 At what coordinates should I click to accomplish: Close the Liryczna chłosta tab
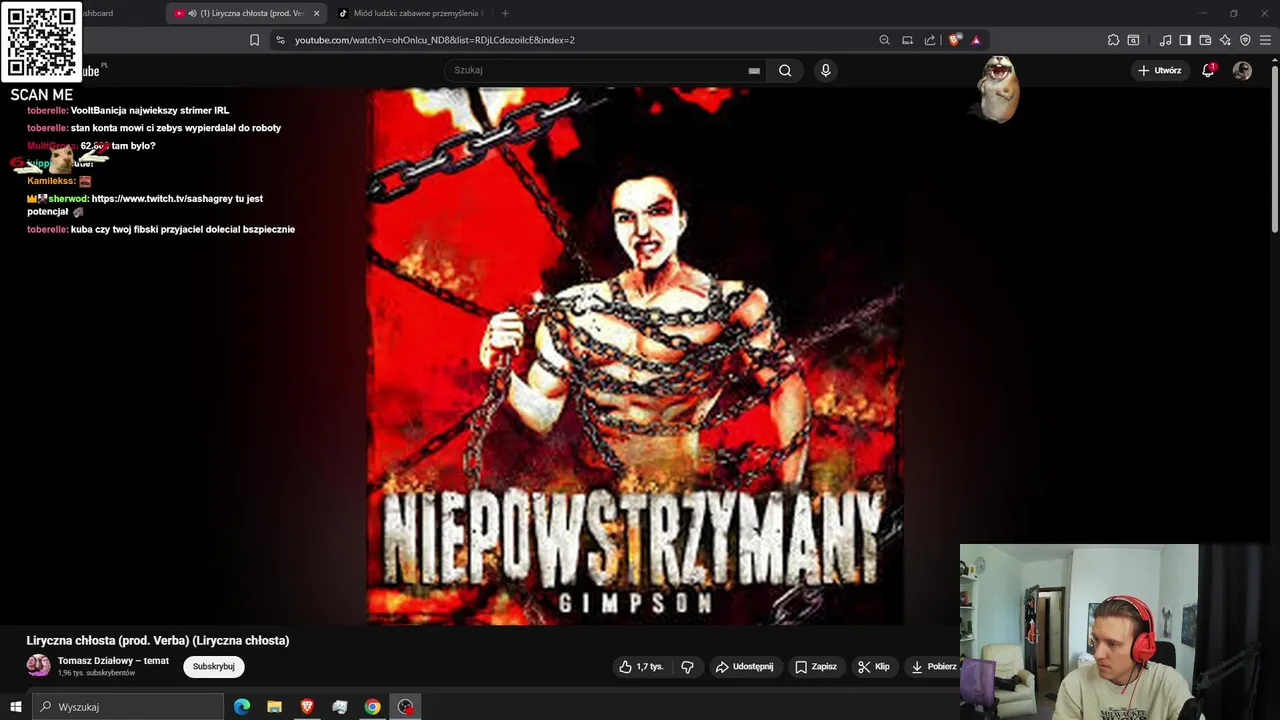(316, 13)
